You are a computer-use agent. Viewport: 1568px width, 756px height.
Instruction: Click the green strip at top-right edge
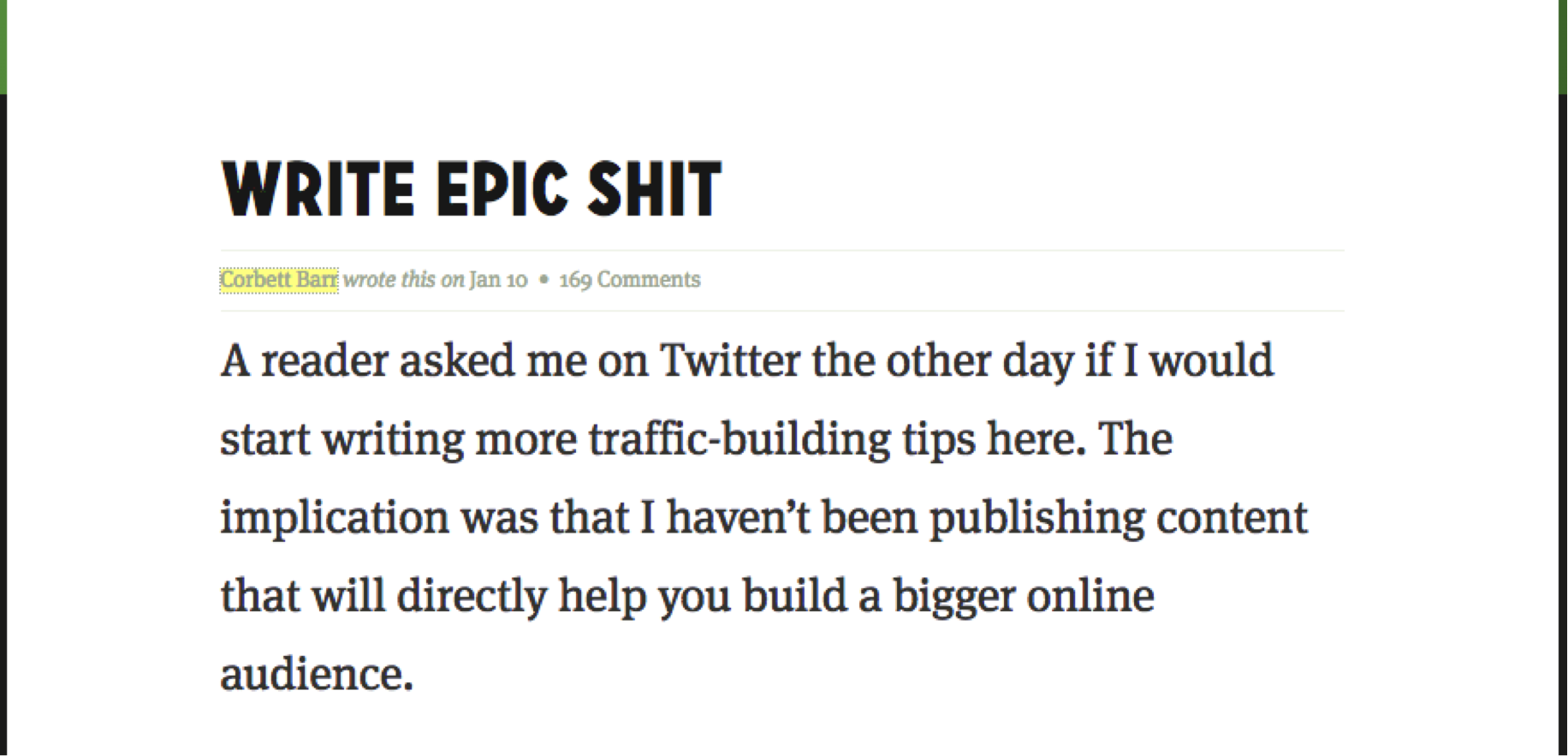1563,46
